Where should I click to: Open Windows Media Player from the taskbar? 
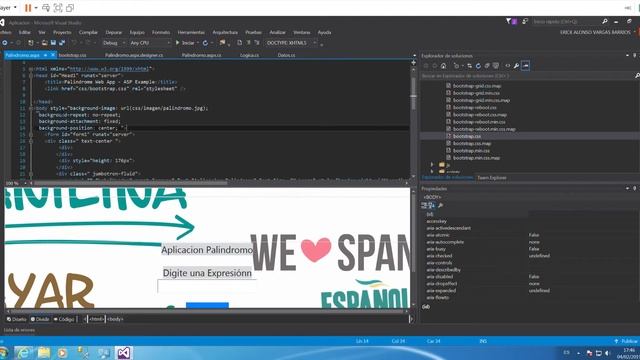tap(62, 352)
